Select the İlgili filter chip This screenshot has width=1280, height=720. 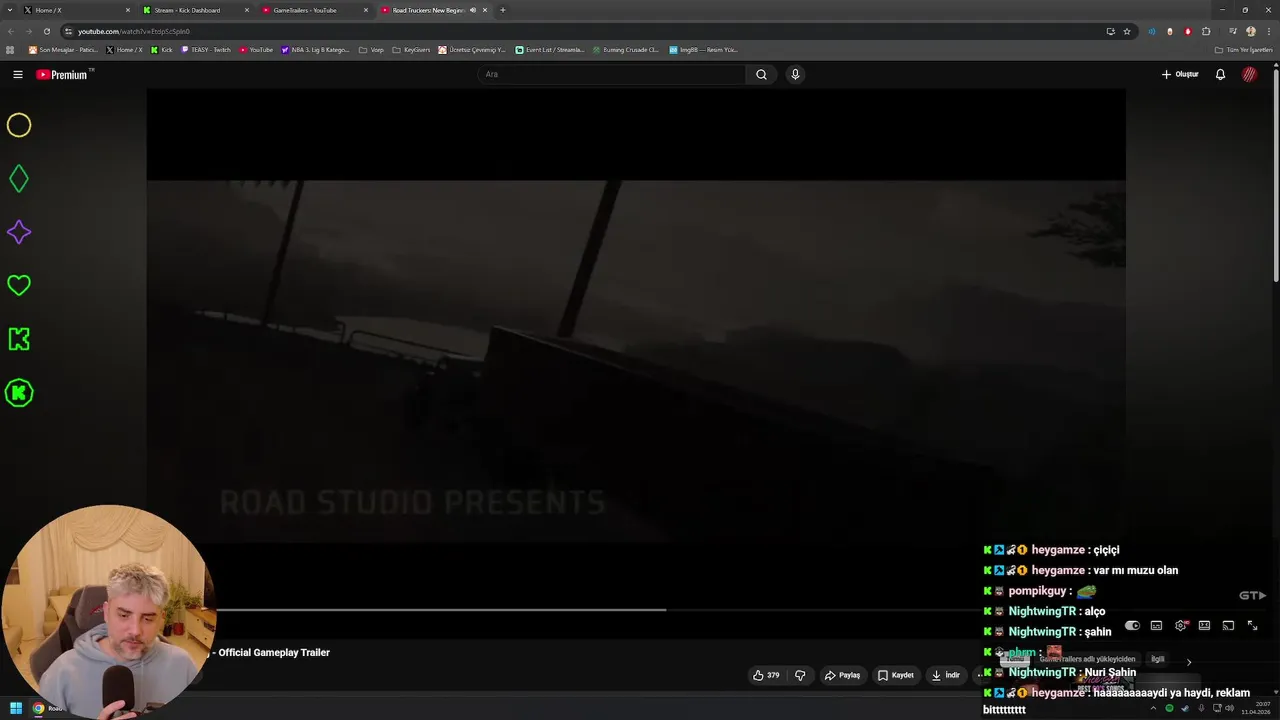pyautogui.click(x=1157, y=659)
